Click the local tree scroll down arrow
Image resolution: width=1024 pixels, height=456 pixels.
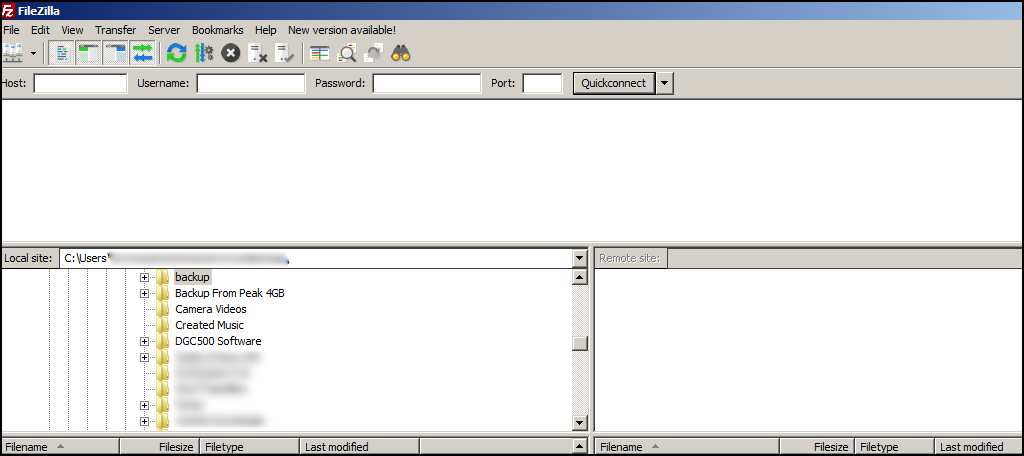(580, 423)
